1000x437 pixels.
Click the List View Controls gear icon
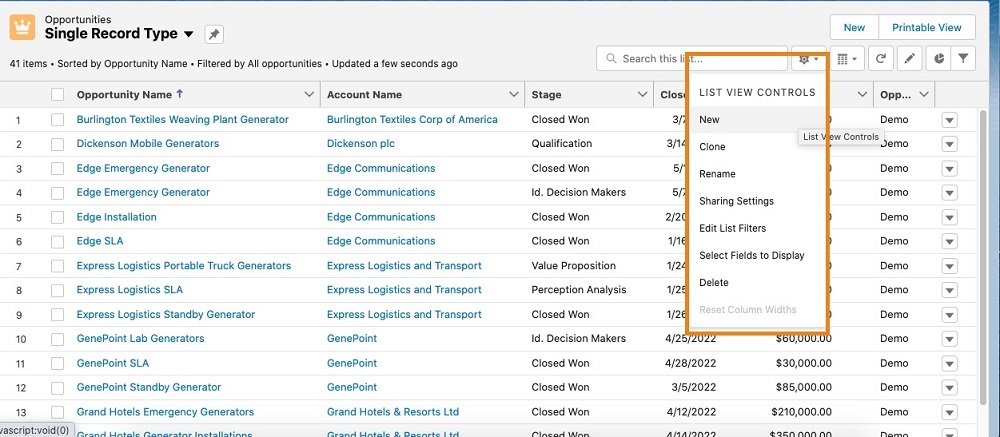point(807,59)
